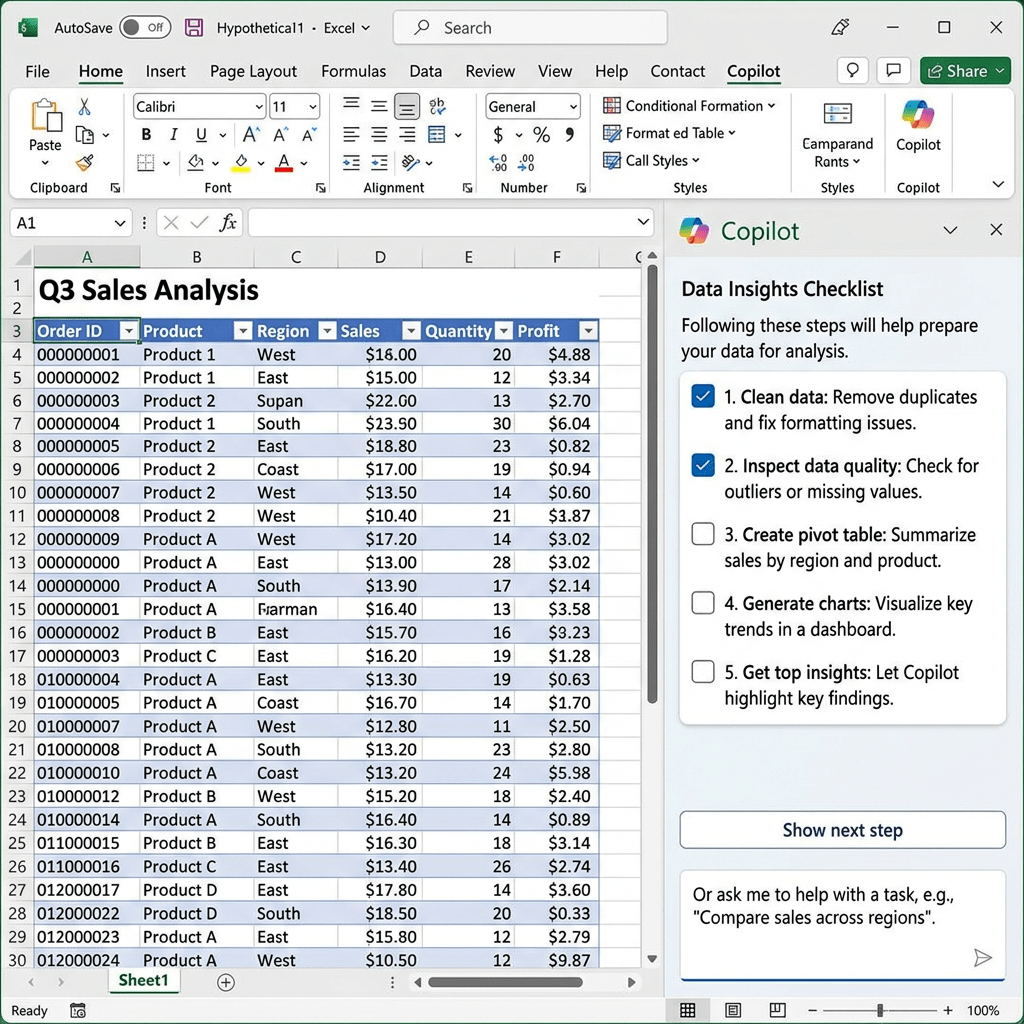
Task: Switch to Page Break Preview view
Action: (777, 1010)
